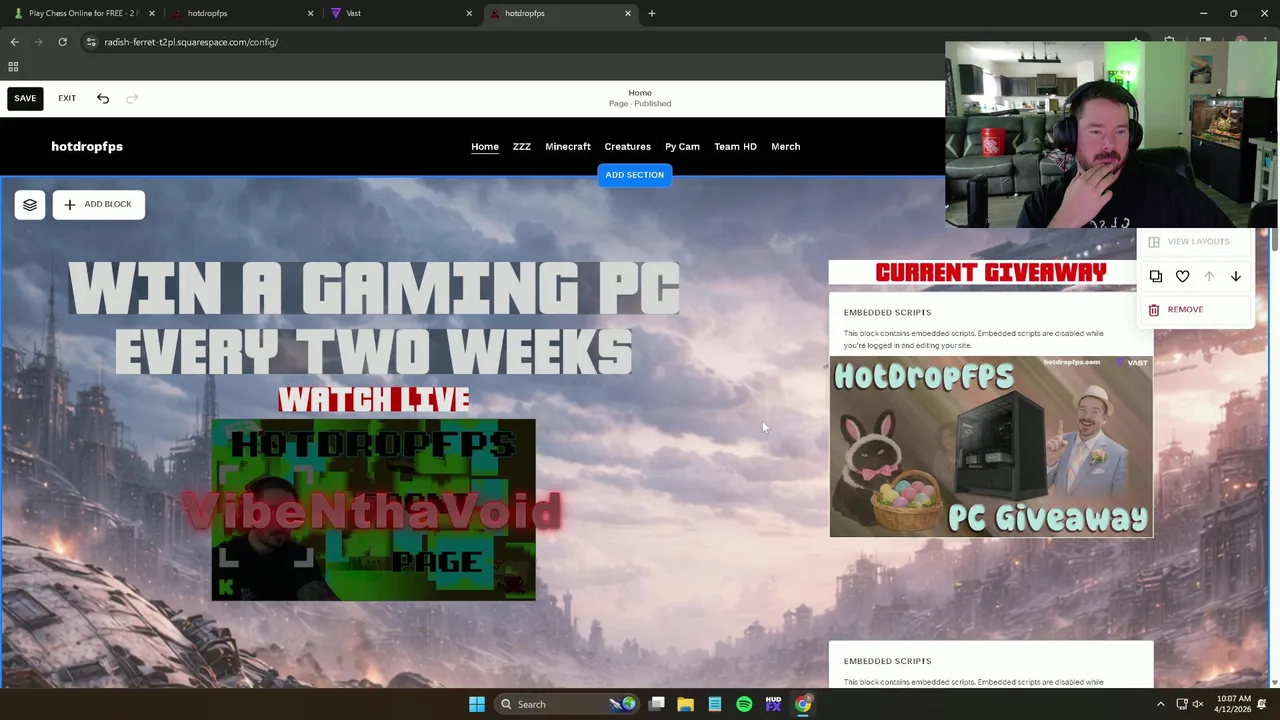Screen dimensions: 1280x720
Task: Open the Py Cam navigation page
Action: pyautogui.click(x=682, y=147)
